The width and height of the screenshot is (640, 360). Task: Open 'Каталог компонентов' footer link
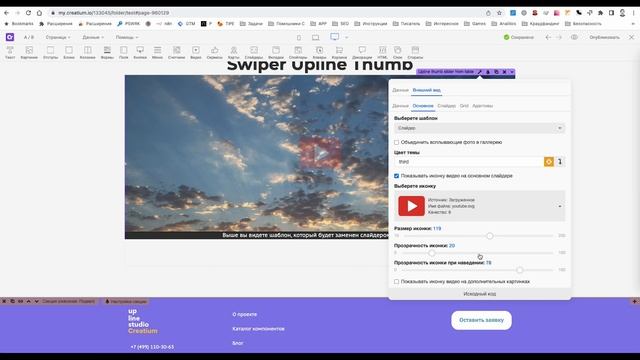click(258, 329)
